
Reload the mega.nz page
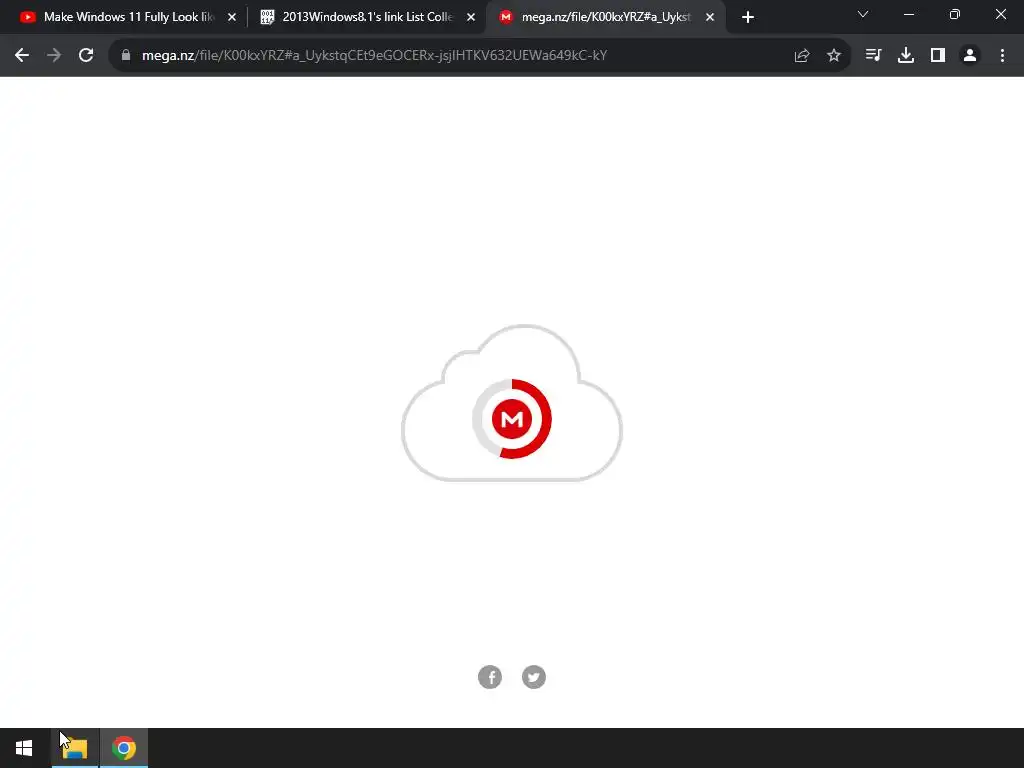click(x=86, y=56)
